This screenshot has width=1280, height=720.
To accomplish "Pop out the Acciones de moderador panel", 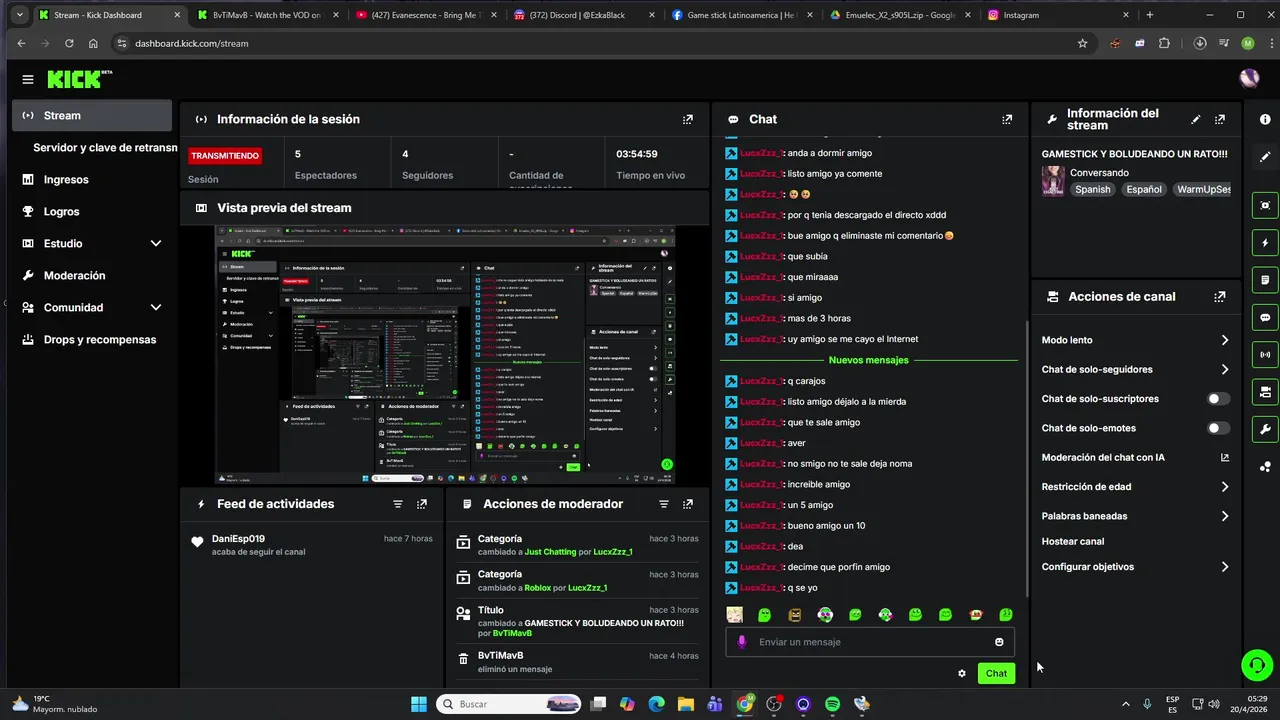I will [x=688, y=504].
